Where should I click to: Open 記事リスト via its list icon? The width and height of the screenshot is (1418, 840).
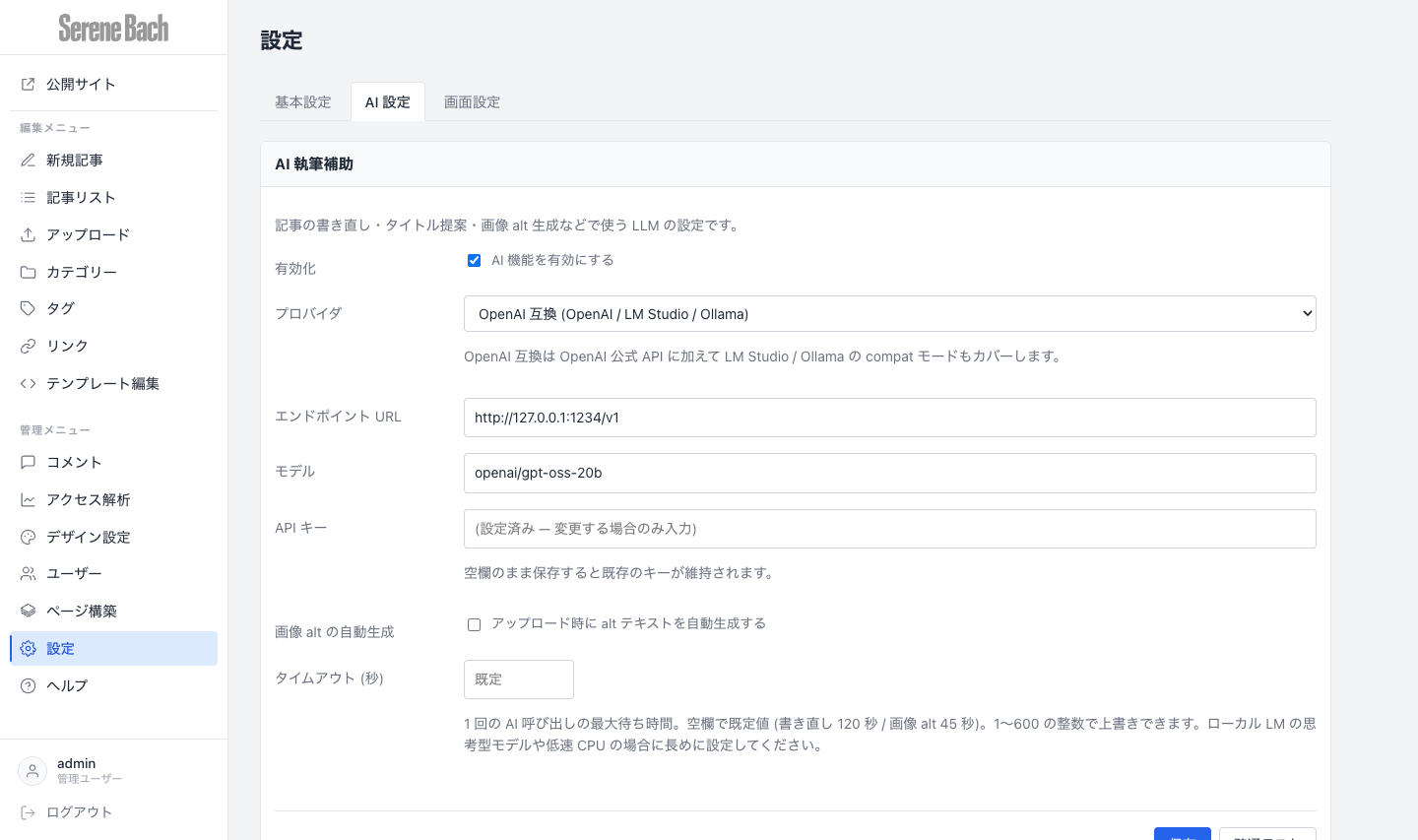tap(29, 197)
